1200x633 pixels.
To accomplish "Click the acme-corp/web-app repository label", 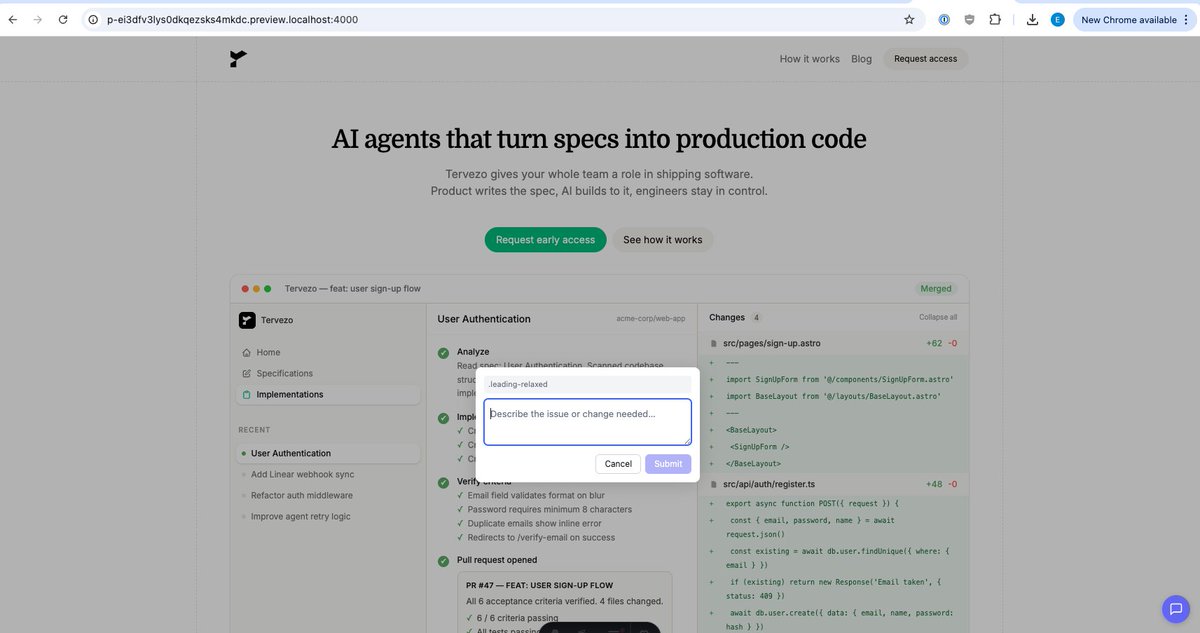I will 651,319.
